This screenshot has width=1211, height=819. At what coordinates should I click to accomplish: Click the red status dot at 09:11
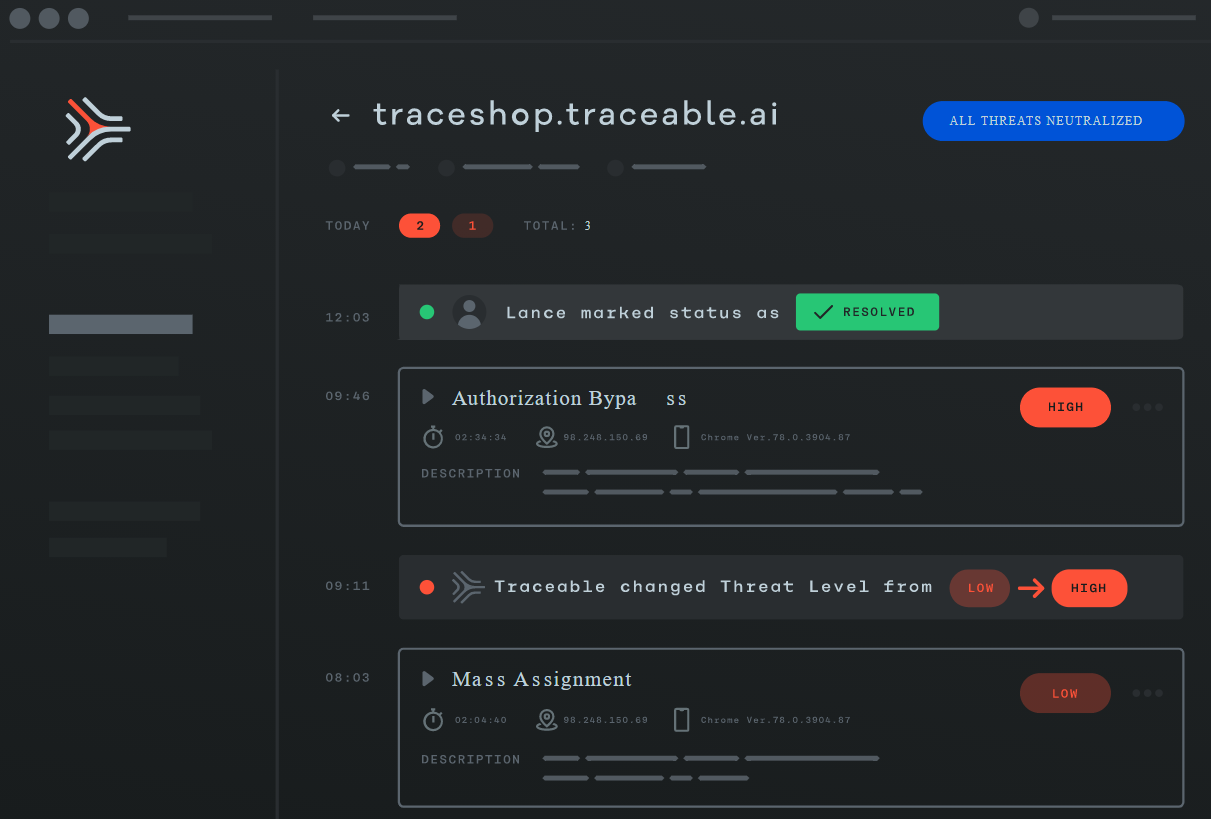(427, 587)
